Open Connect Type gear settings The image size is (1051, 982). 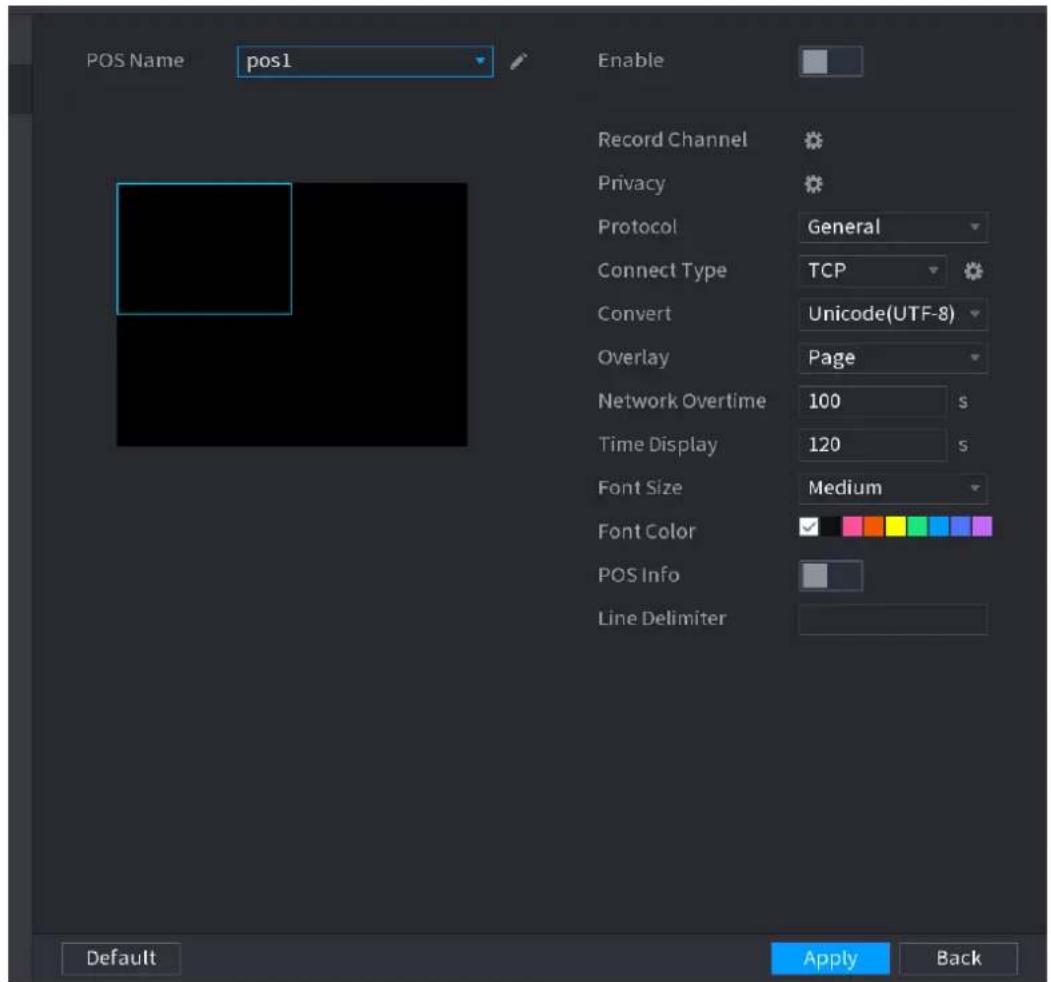click(973, 271)
